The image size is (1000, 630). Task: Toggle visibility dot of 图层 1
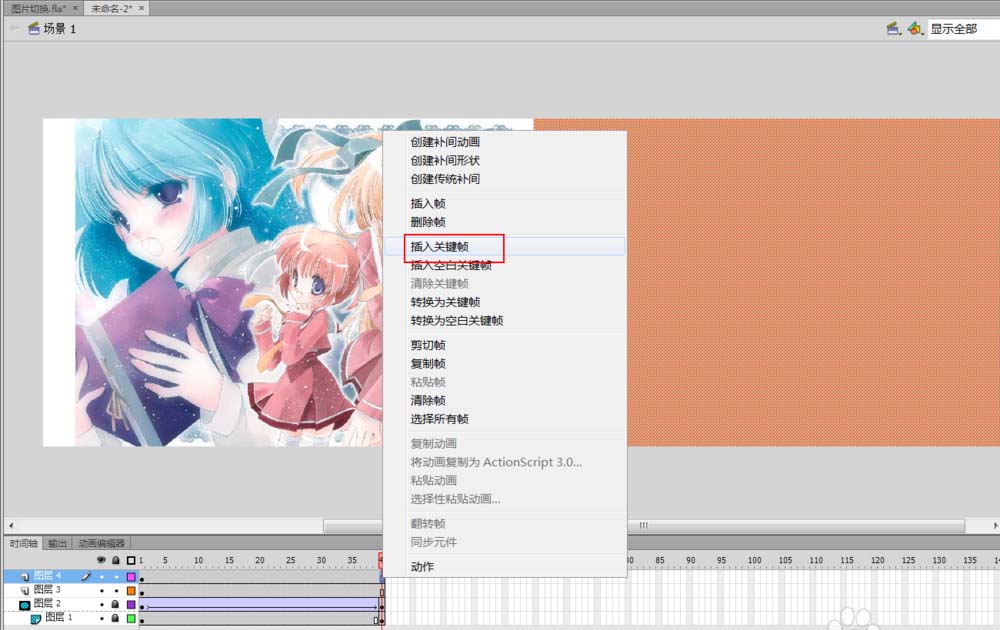tap(101, 618)
